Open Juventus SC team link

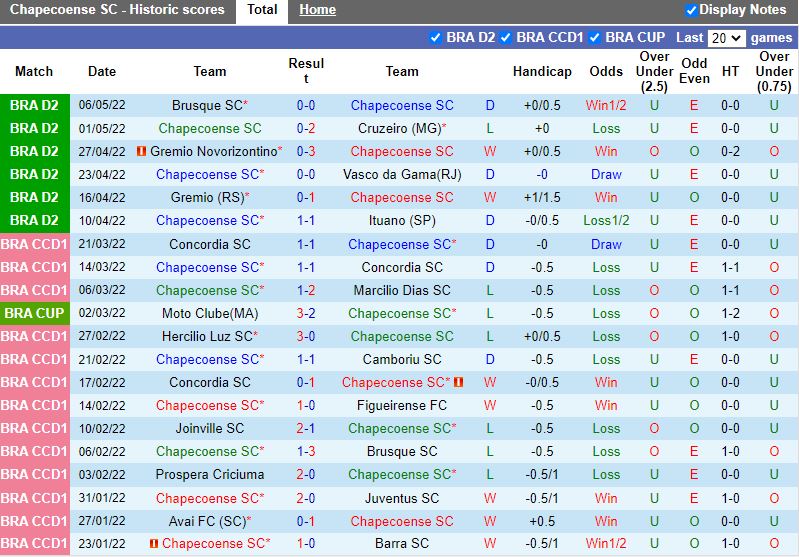tap(402, 498)
